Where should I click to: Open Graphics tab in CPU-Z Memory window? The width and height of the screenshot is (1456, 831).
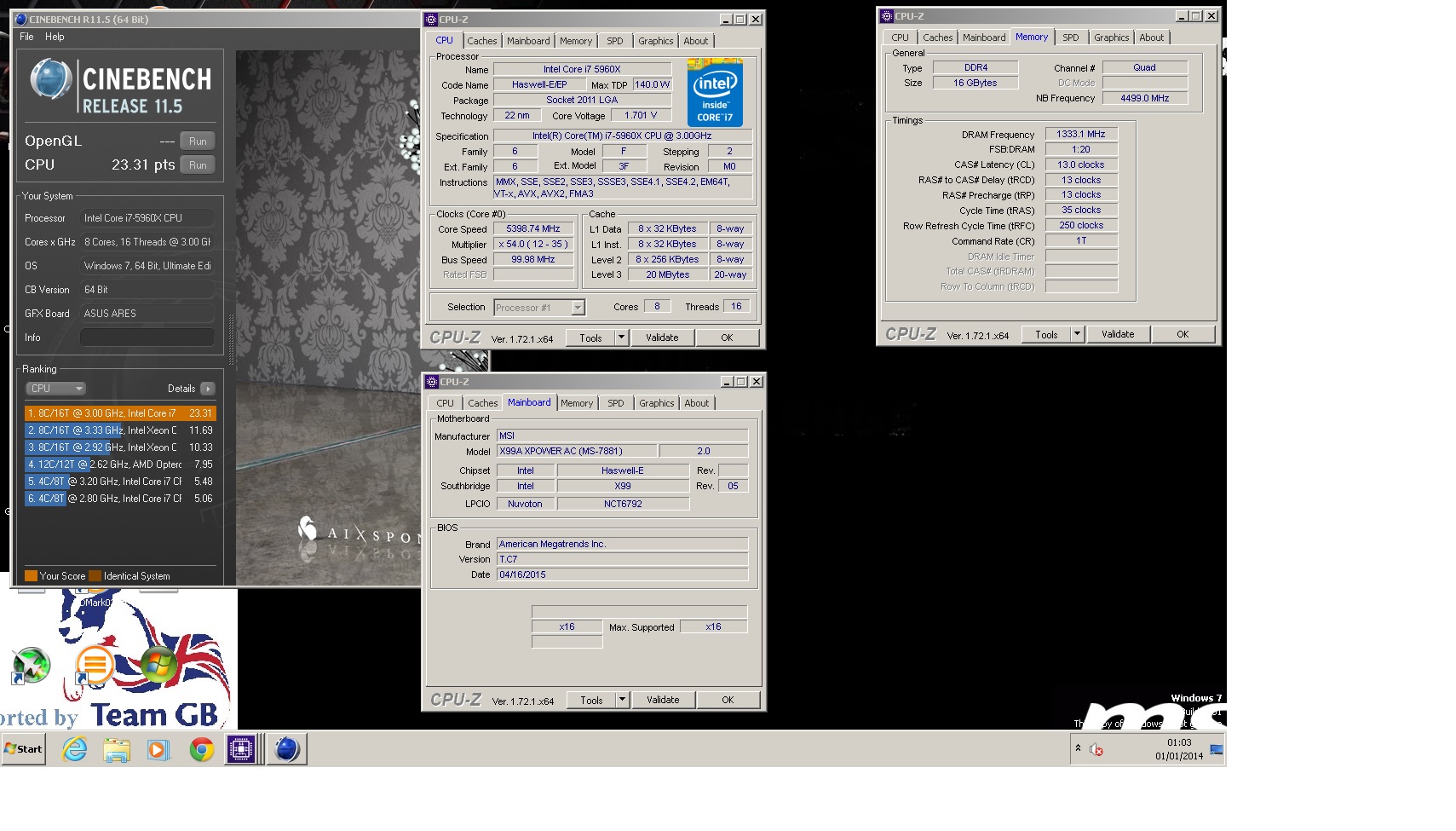[x=1112, y=38]
